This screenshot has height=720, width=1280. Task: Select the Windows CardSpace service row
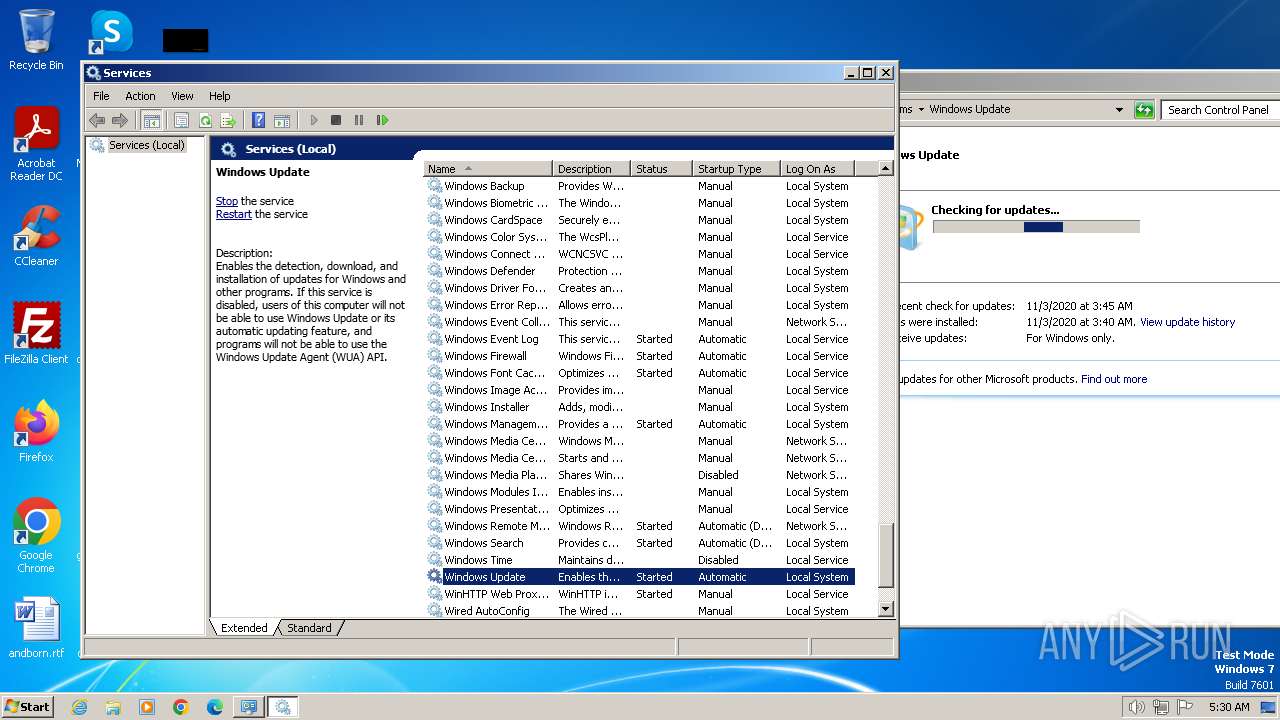[x=640, y=220]
